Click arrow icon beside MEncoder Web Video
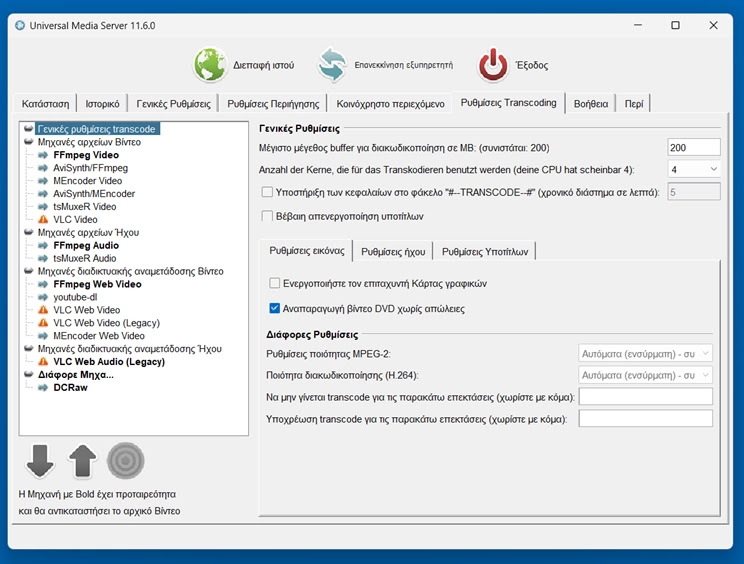Screen dimensions: 744x564 pos(43,336)
